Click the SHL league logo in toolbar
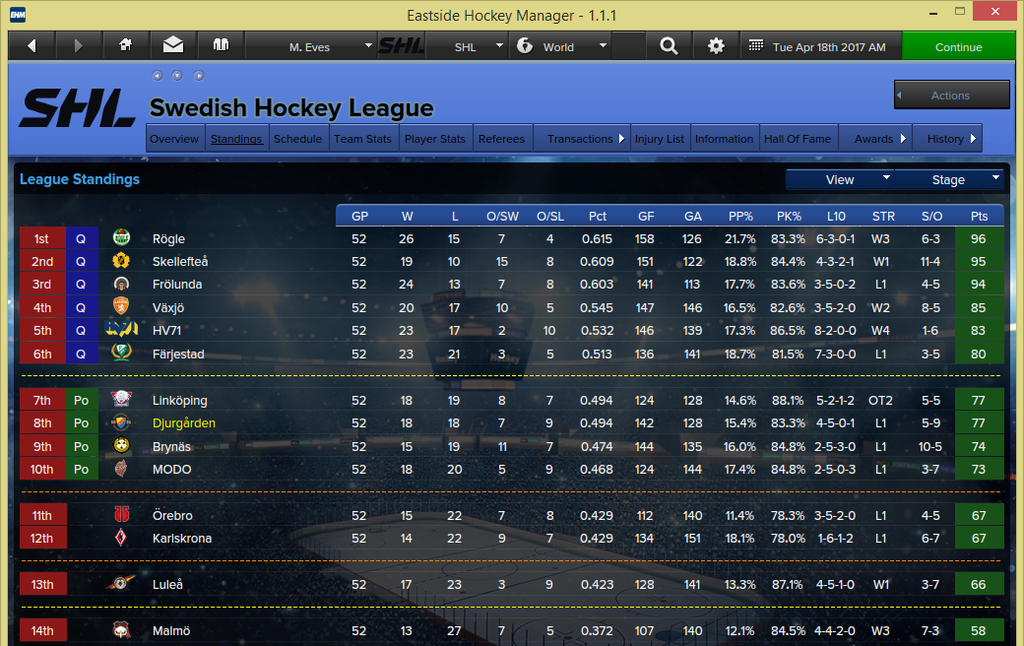 (x=401, y=46)
